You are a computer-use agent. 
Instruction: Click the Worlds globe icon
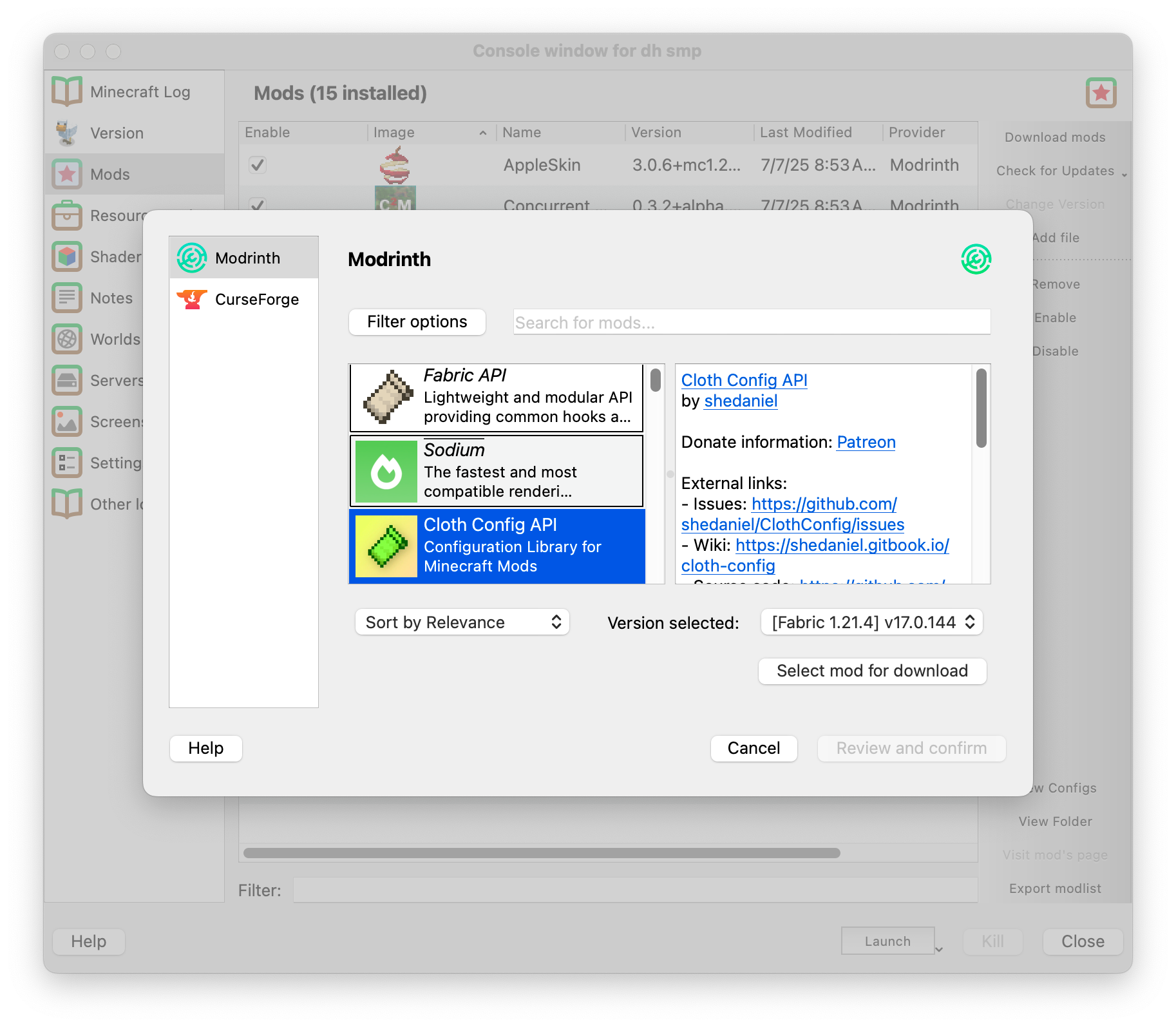(x=67, y=339)
